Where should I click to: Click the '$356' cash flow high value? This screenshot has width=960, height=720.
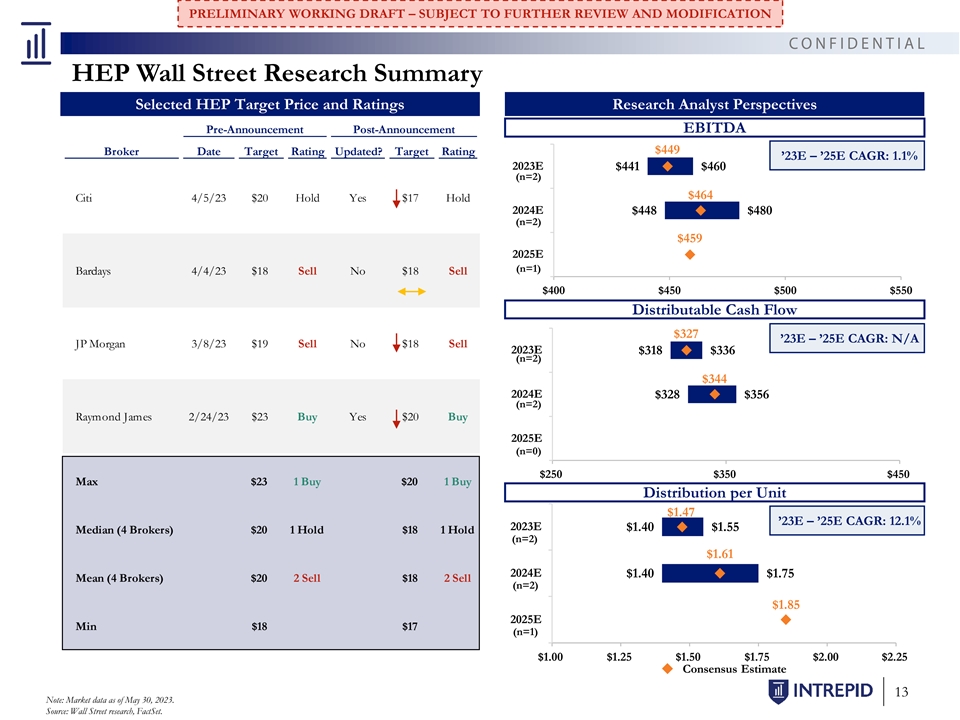[757, 395]
